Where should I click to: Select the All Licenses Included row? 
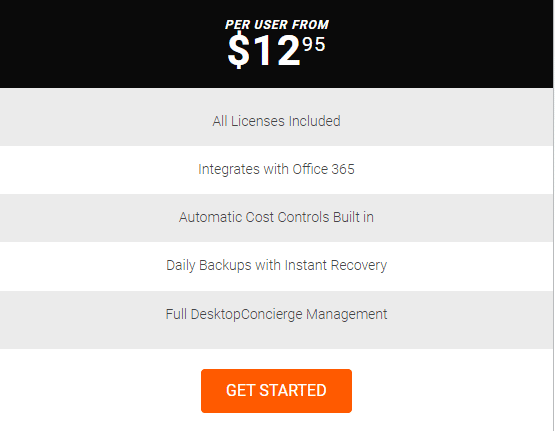(276, 117)
